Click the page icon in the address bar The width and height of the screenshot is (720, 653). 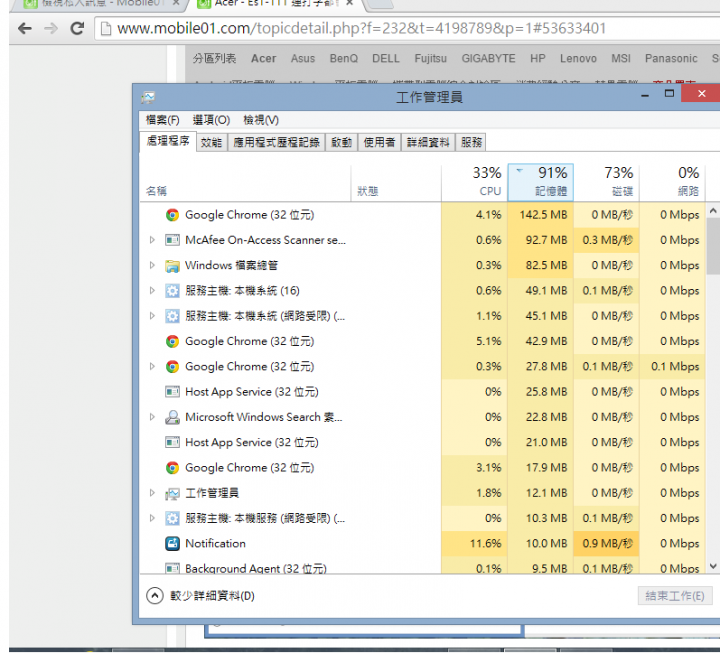106,29
